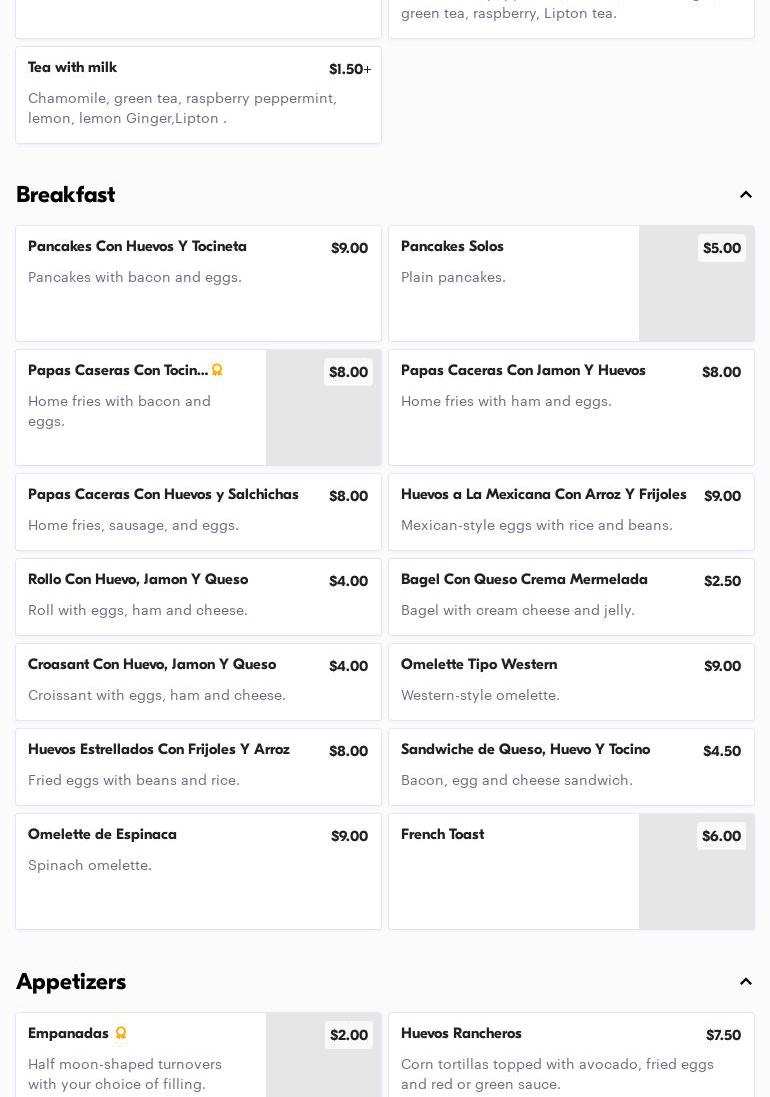Open Omelette Tipo Western item
This screenshot has height=1097, width=770.
[x=571, y=682]
